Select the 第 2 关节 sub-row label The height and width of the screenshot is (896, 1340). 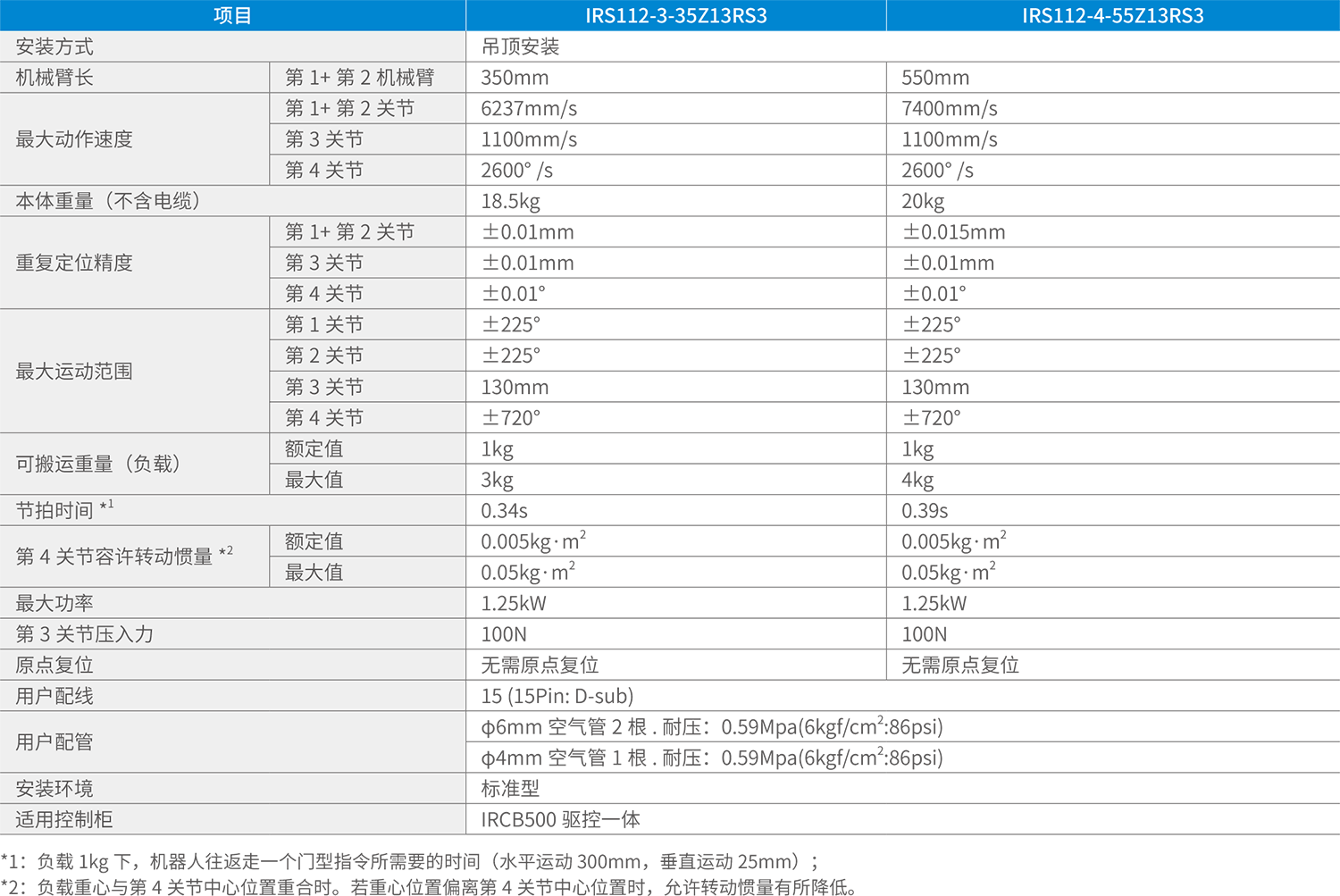point(324,356)
